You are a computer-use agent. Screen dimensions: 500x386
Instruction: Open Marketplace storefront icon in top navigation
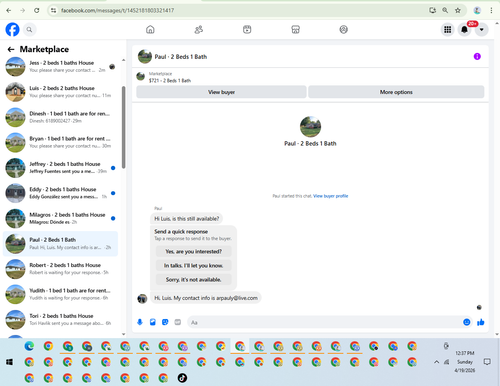click(x=295, y=30)
